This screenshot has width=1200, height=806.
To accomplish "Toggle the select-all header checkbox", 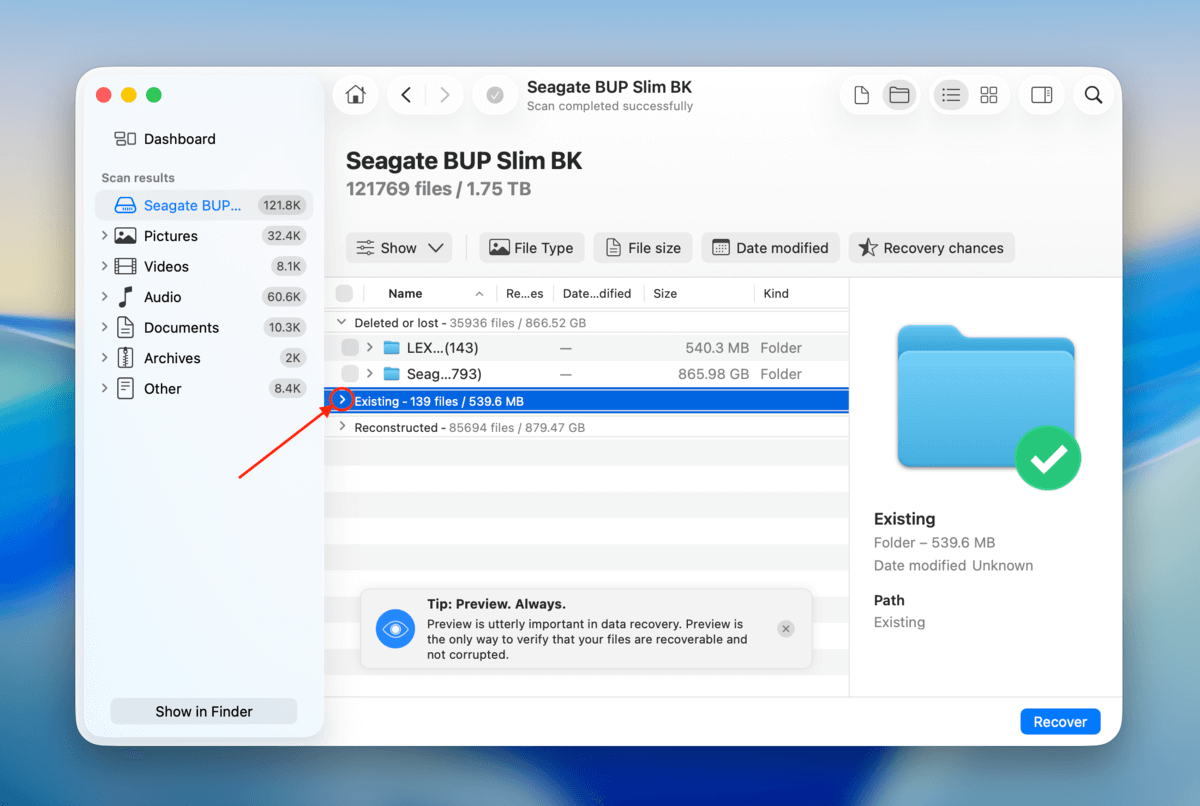I will coord(344,294).
